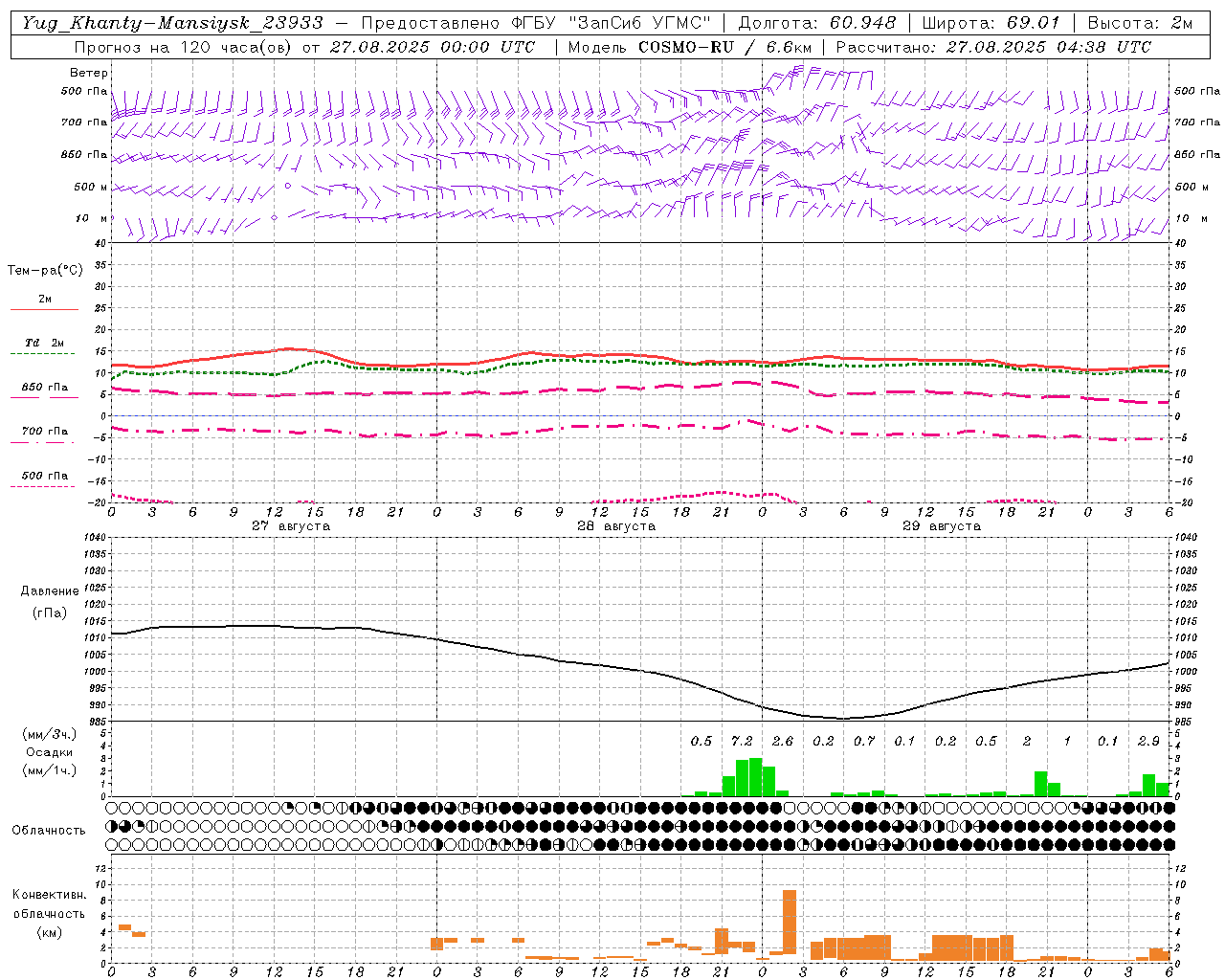Click the text Предоставлено ФГБУ "ЗапСиб УГМС"
Screen dimensions: 1225x980
(536, 23)
